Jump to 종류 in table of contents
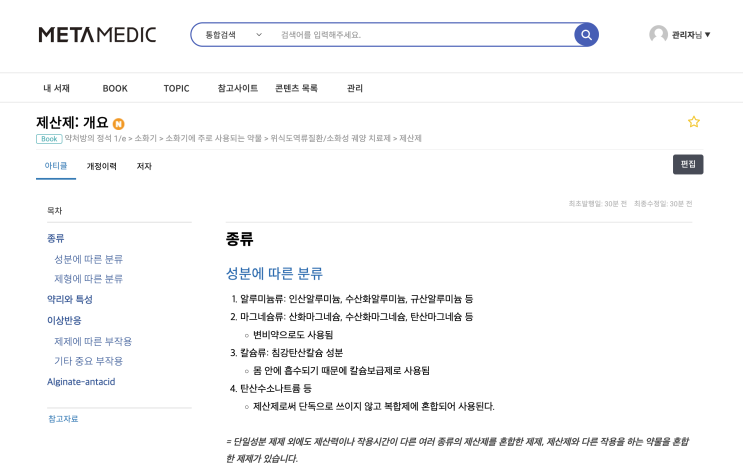Image resolution: width=743 pixels, height=463 pixels. [55, 238]
